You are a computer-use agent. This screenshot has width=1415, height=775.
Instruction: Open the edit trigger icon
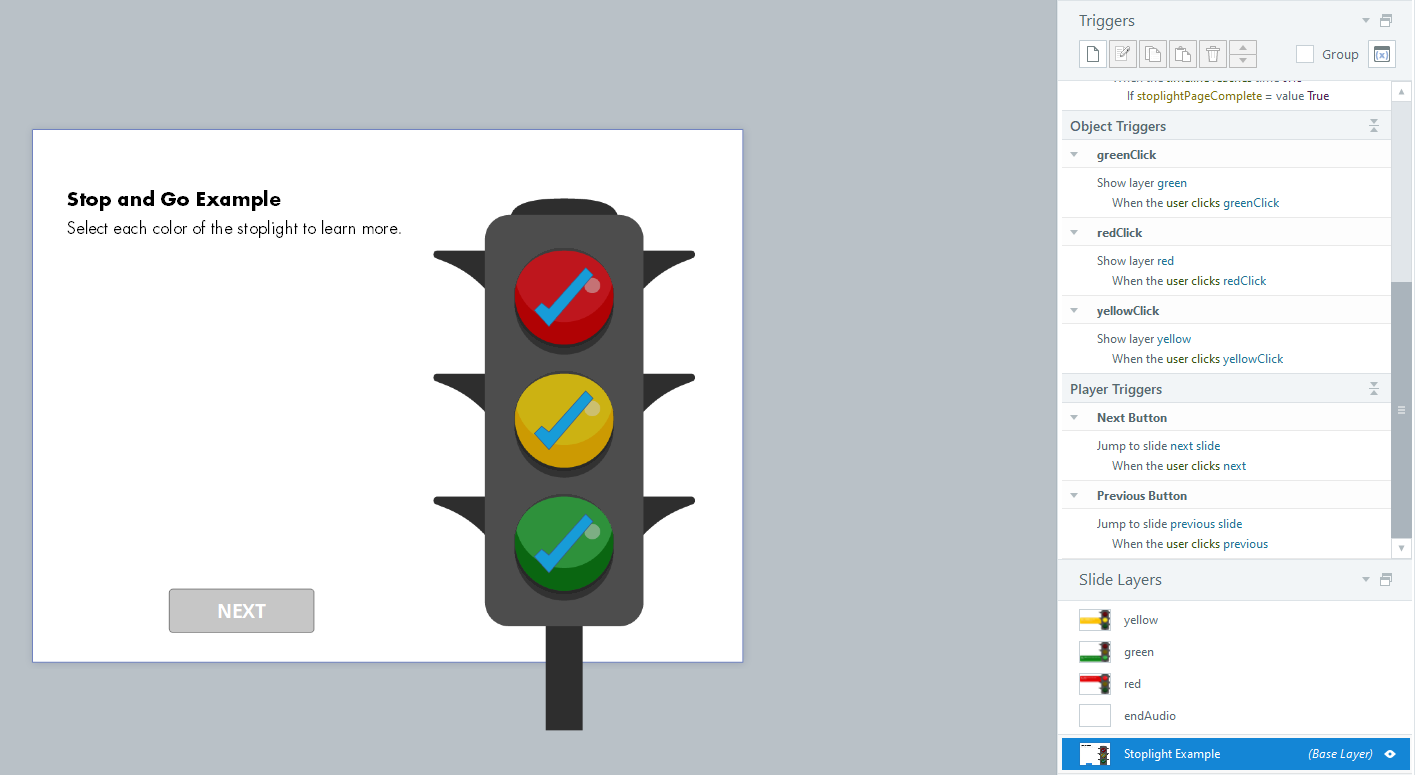point(1122,53)
